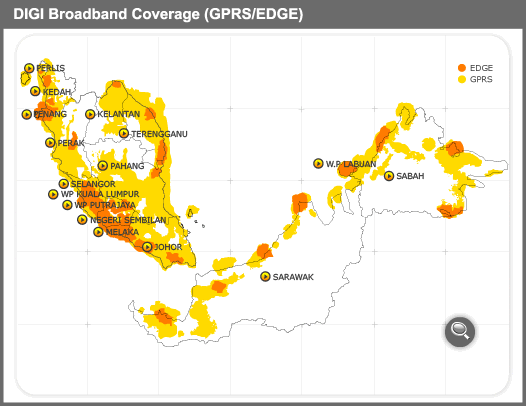Click the arrow icon beside JOHOR

click(x=147, y=247)
